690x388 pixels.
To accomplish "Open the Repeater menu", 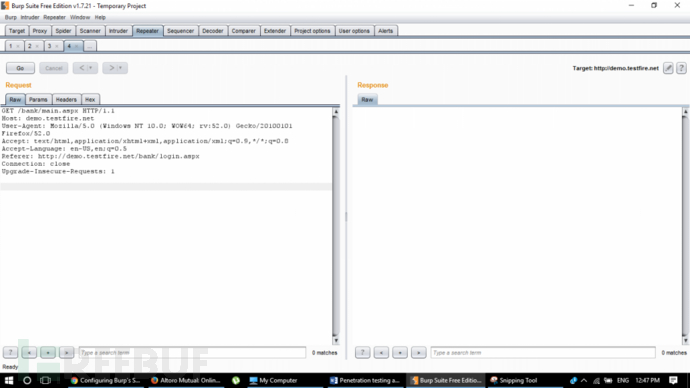I will 55,18.
